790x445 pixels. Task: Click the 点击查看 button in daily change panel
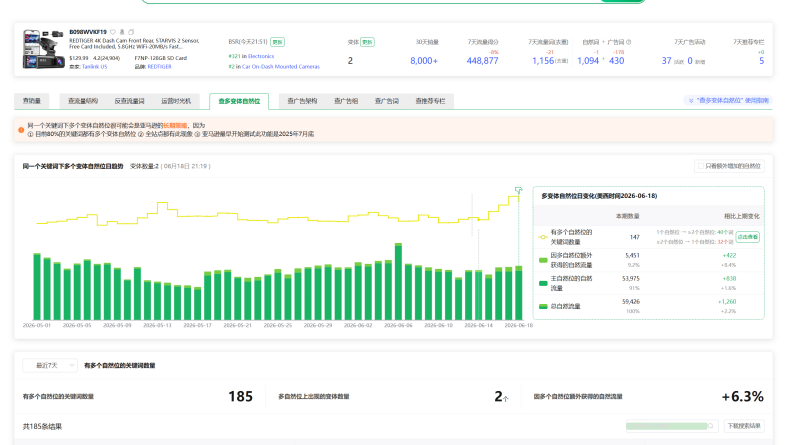(748, 237)
